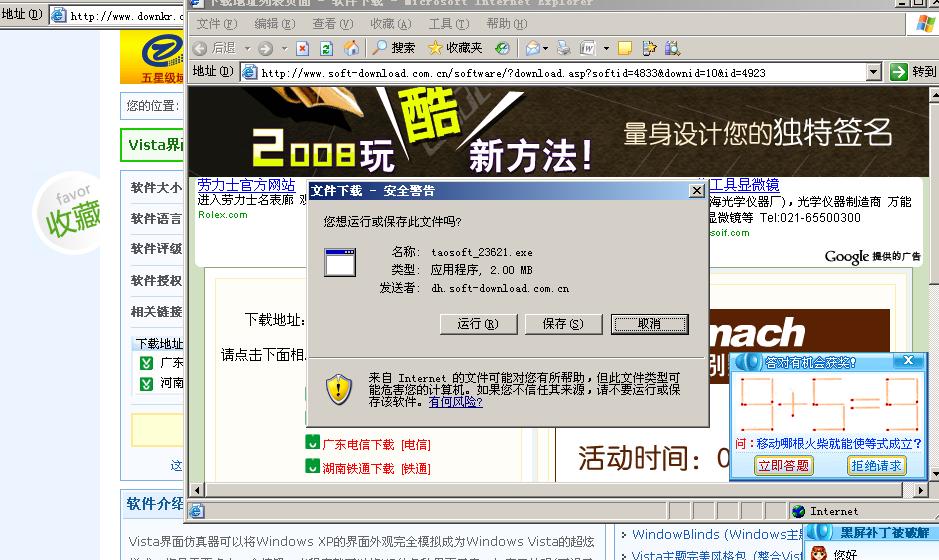Click the 立即答题 popup button
Screen dimensions: 939x560
pos(783,465)
